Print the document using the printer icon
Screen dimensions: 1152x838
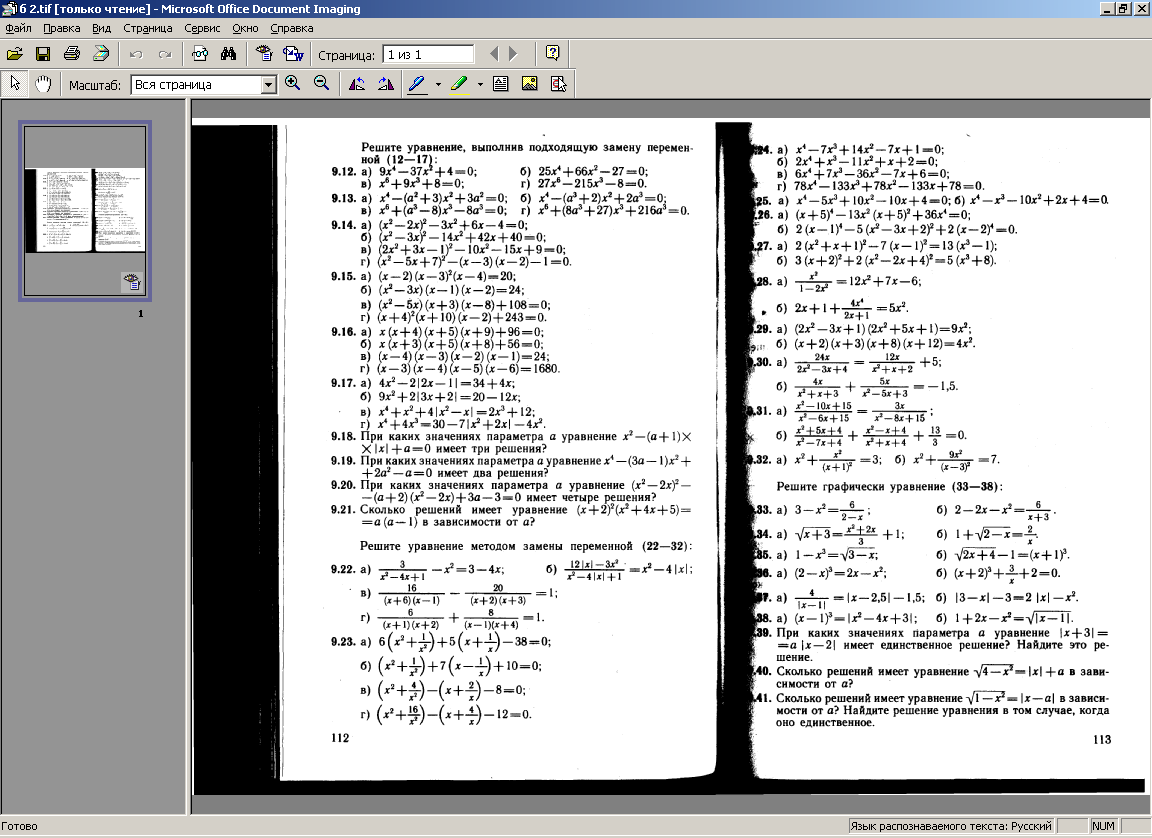point(71,54)
